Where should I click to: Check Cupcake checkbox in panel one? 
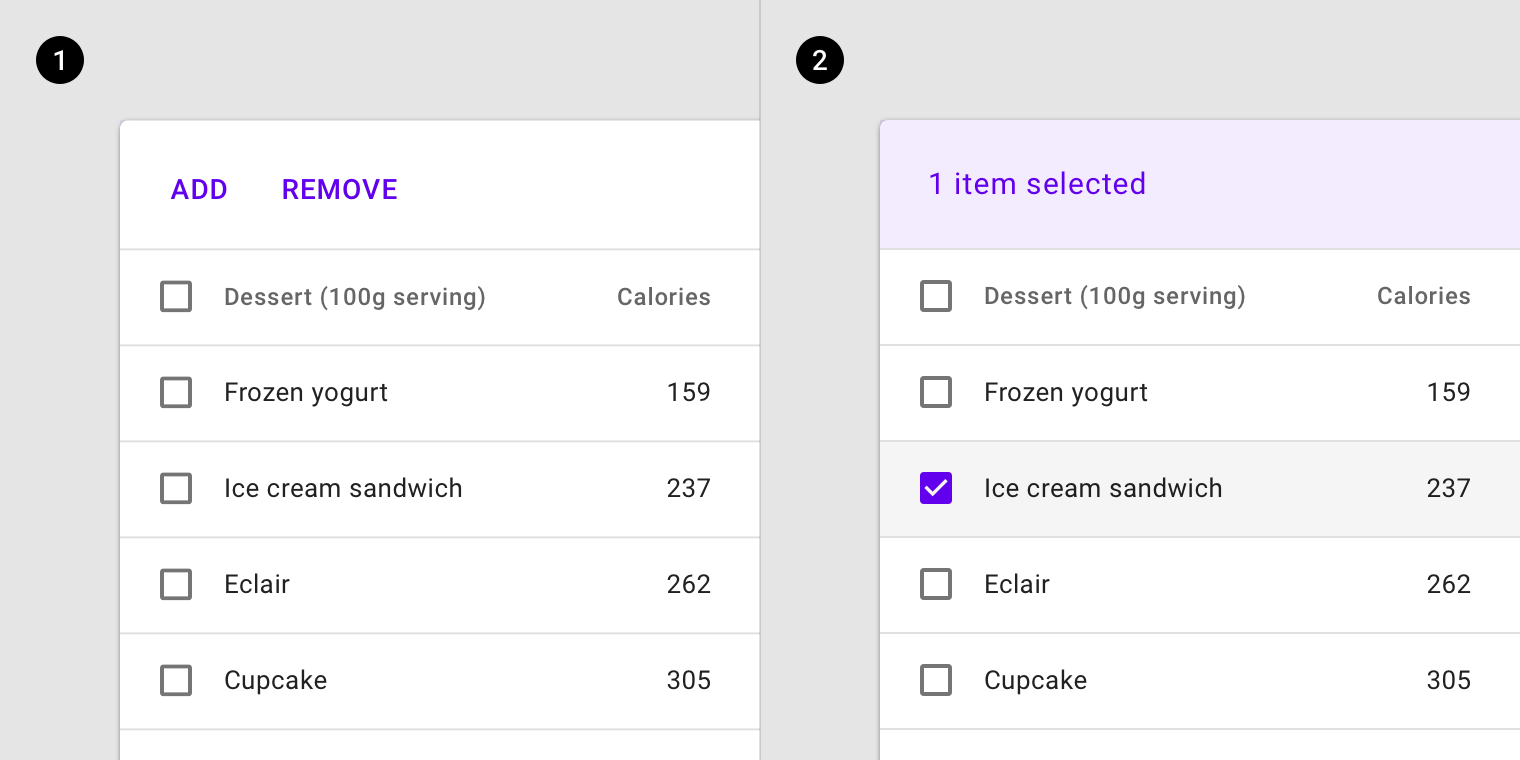point(176,681)
